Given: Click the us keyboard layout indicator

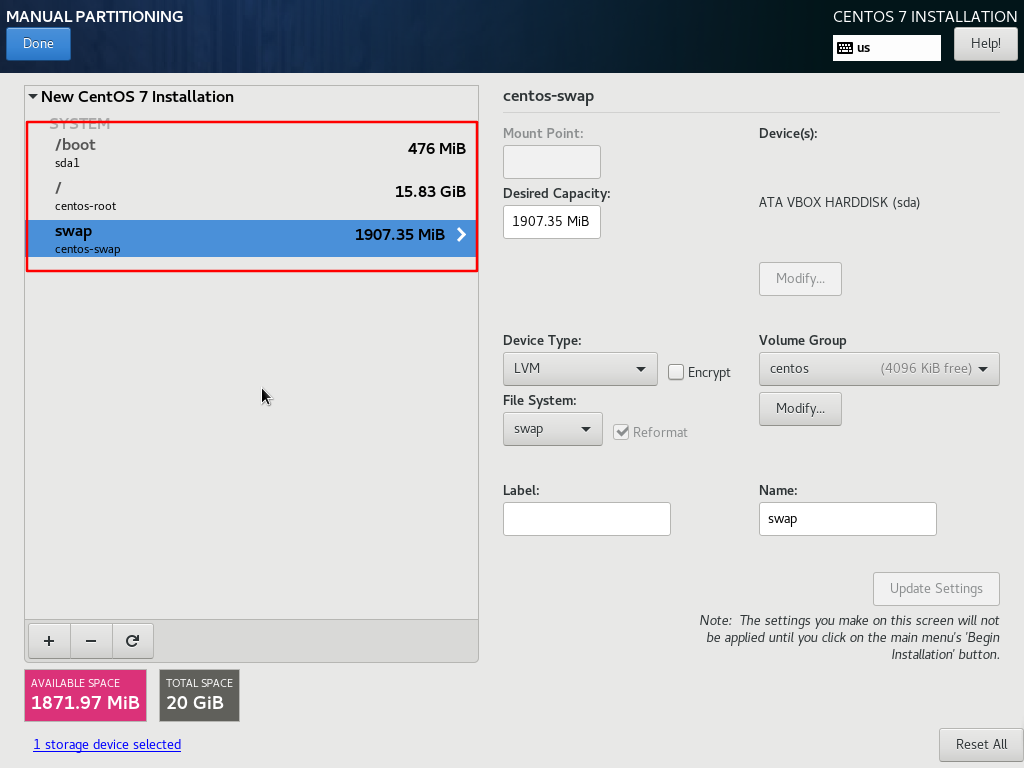Looking at the screenshot, I should click(887, 48).
